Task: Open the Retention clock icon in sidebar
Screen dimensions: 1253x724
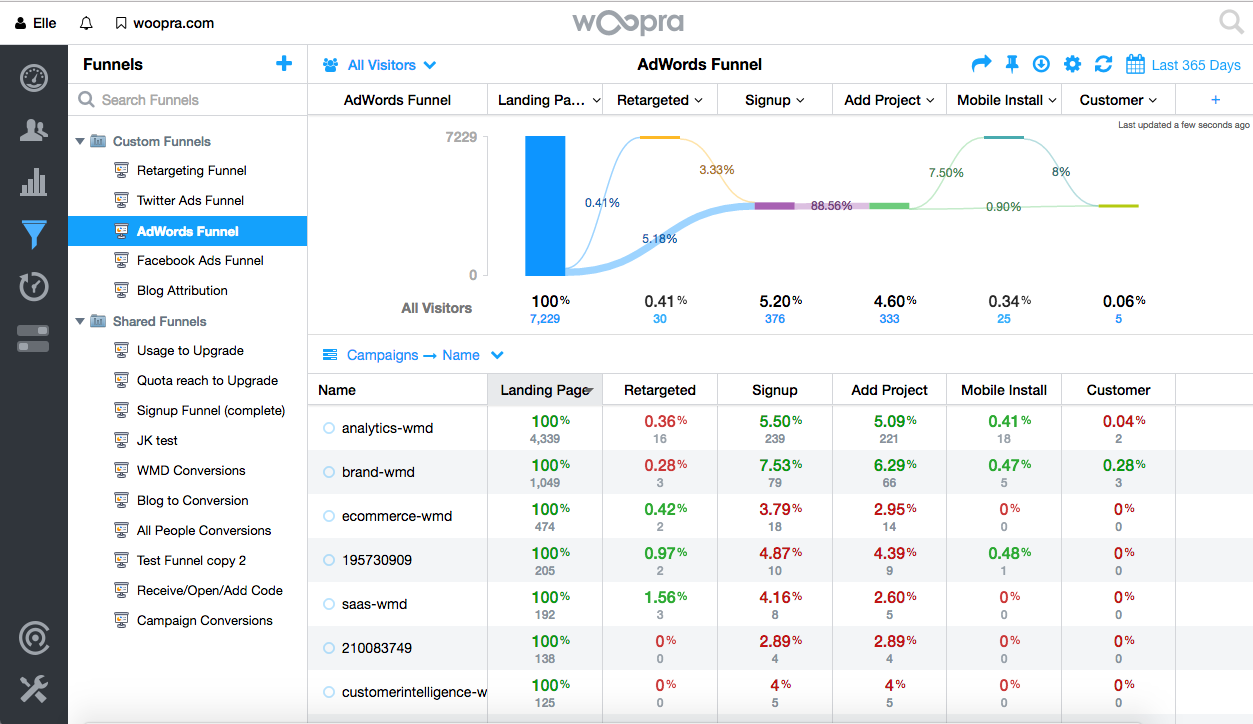Action: 34,287
